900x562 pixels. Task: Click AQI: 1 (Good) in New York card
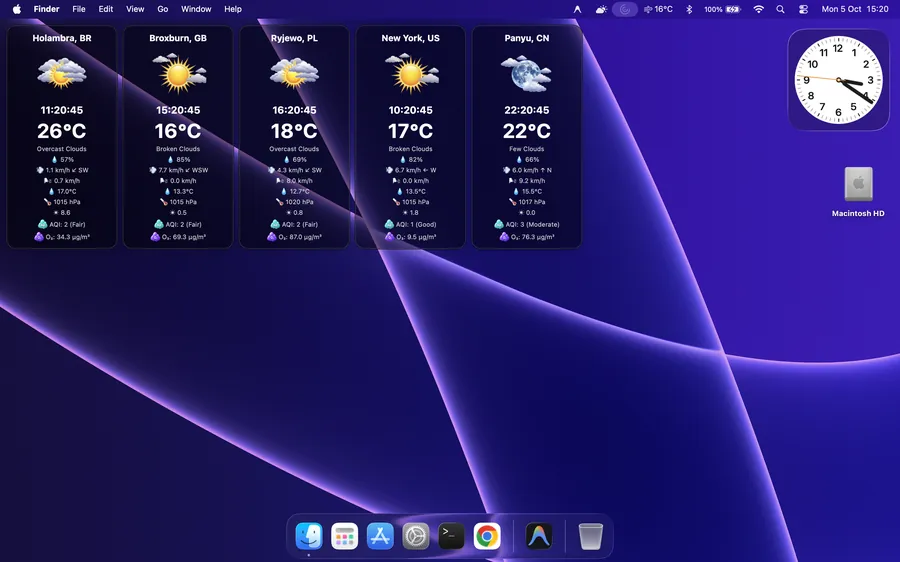pos(410,224)
